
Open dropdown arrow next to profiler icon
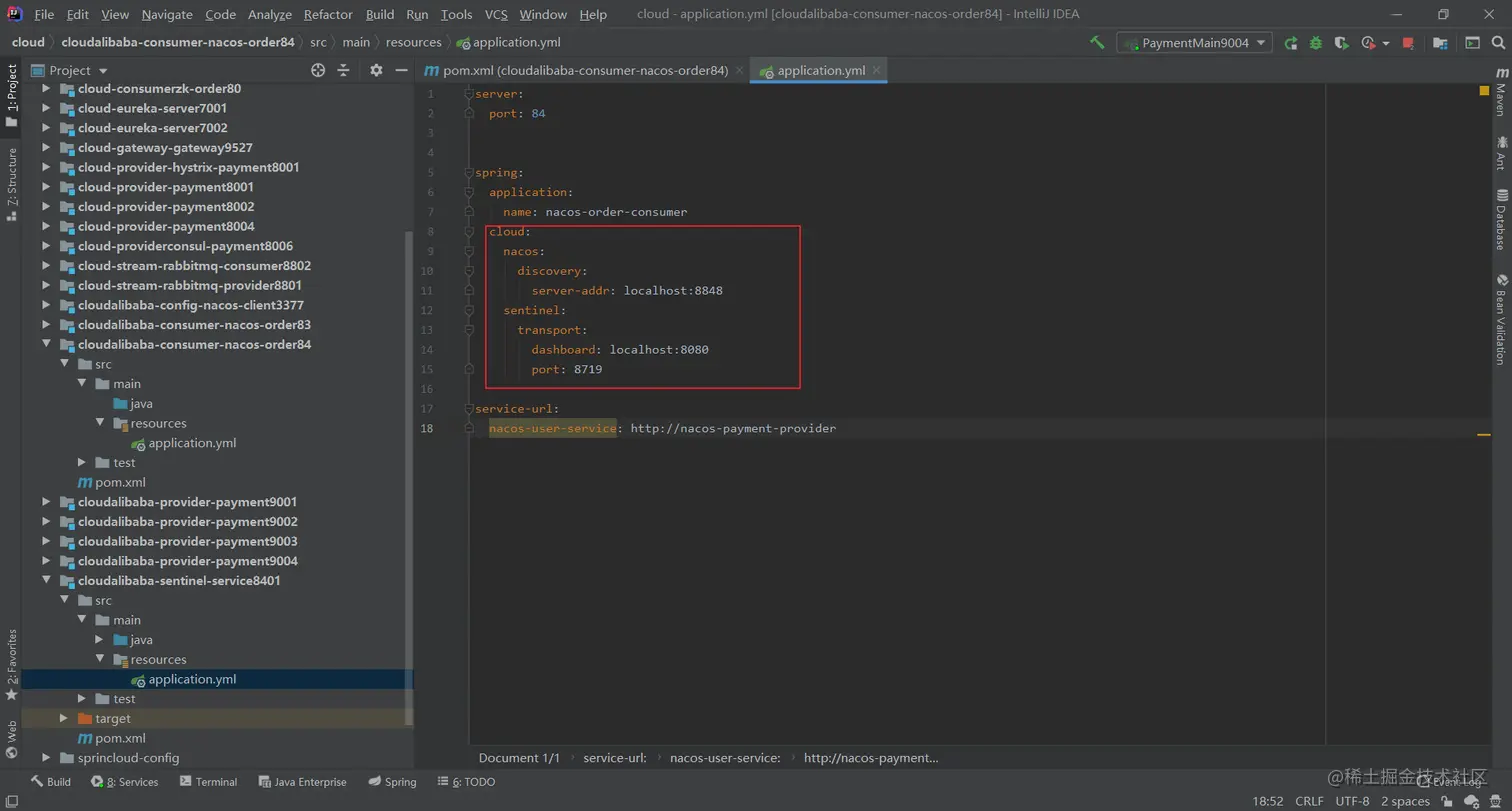1386,44
